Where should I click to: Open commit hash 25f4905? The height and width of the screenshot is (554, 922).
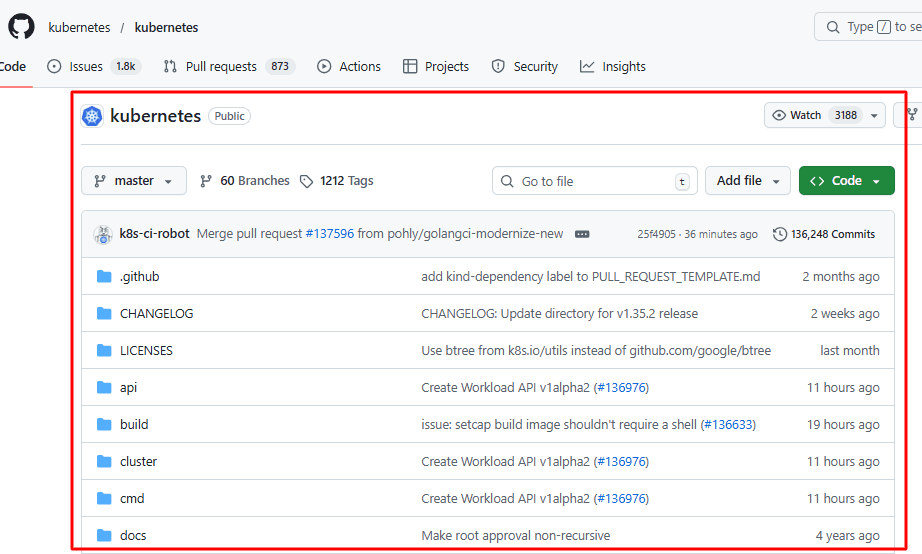tap(656, 234)
